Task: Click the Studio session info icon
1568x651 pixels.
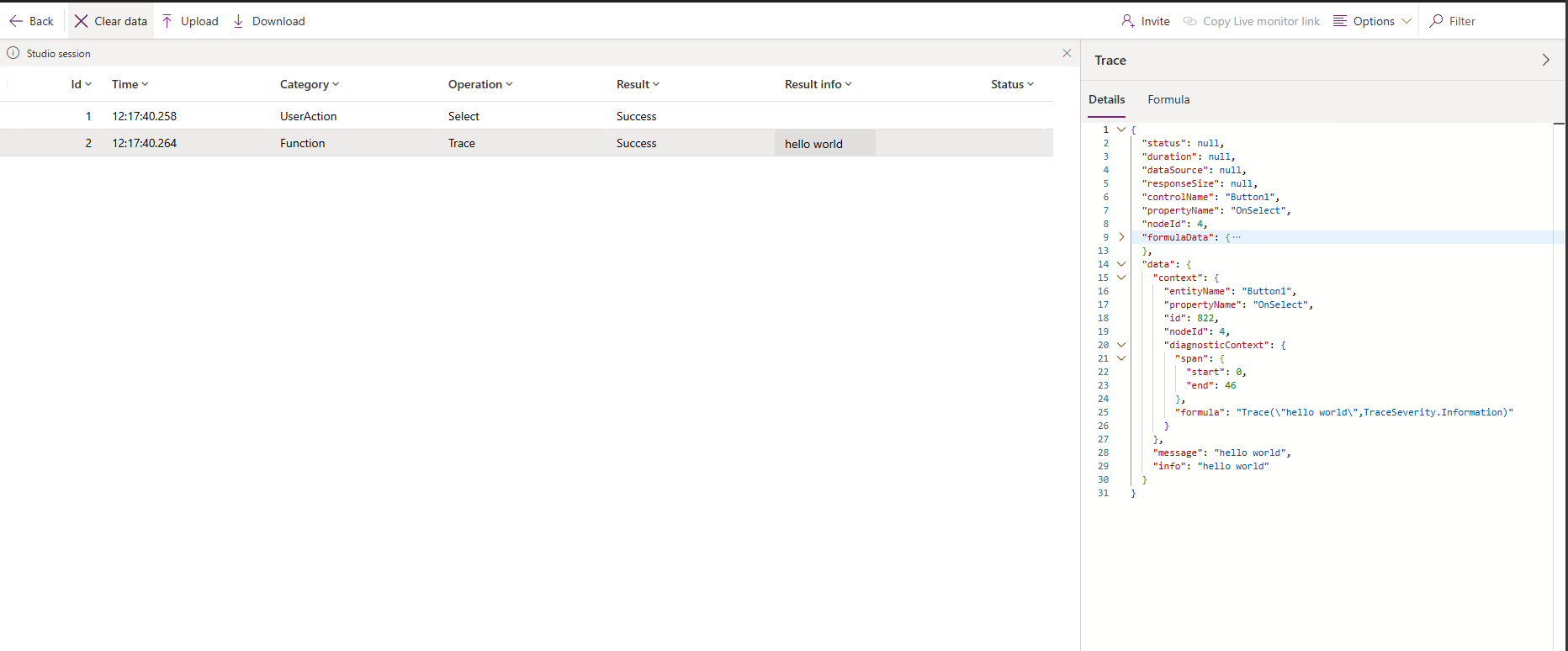Action: point(13,53)
